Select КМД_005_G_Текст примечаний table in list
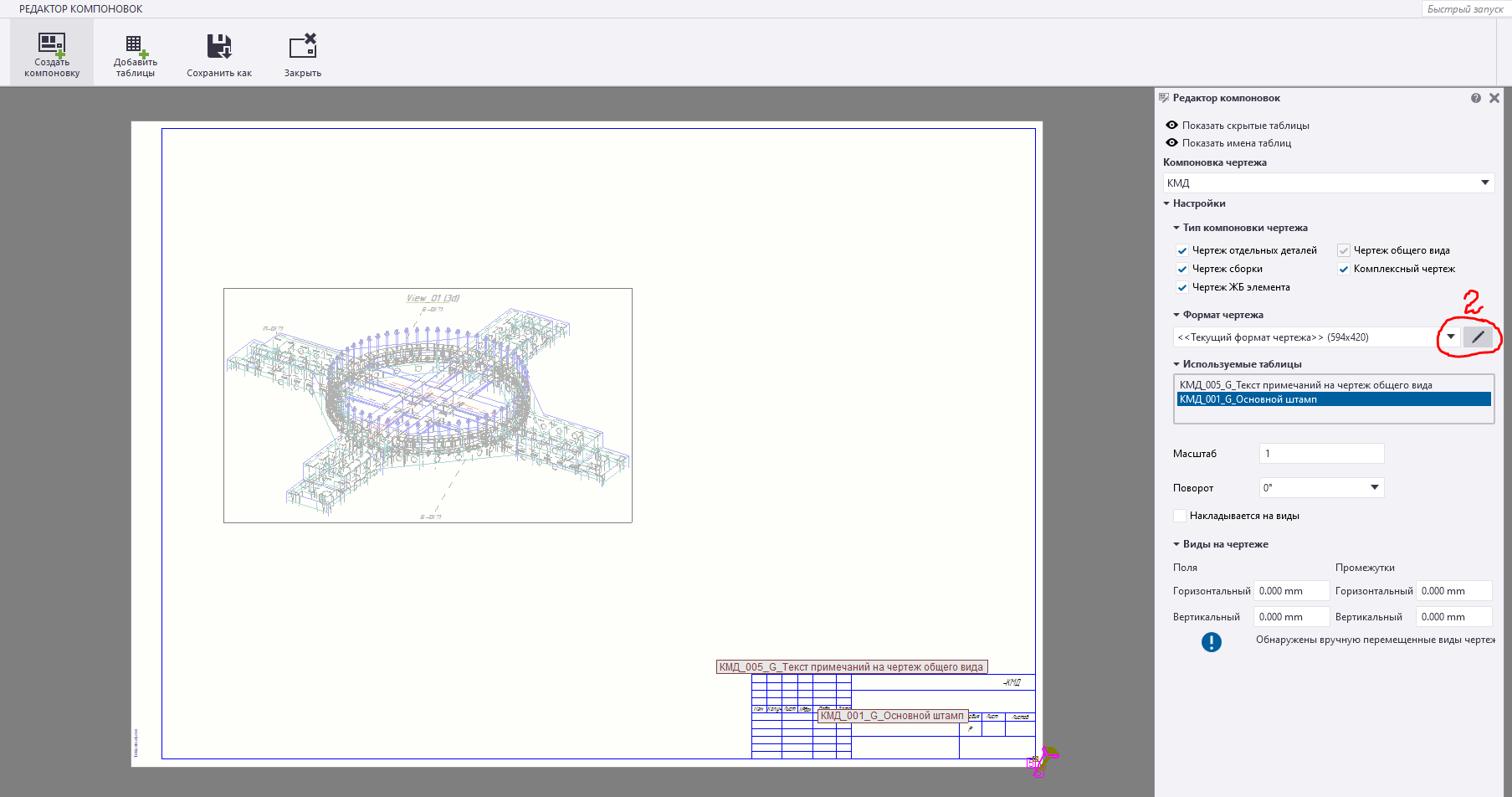 (1305, 385)
